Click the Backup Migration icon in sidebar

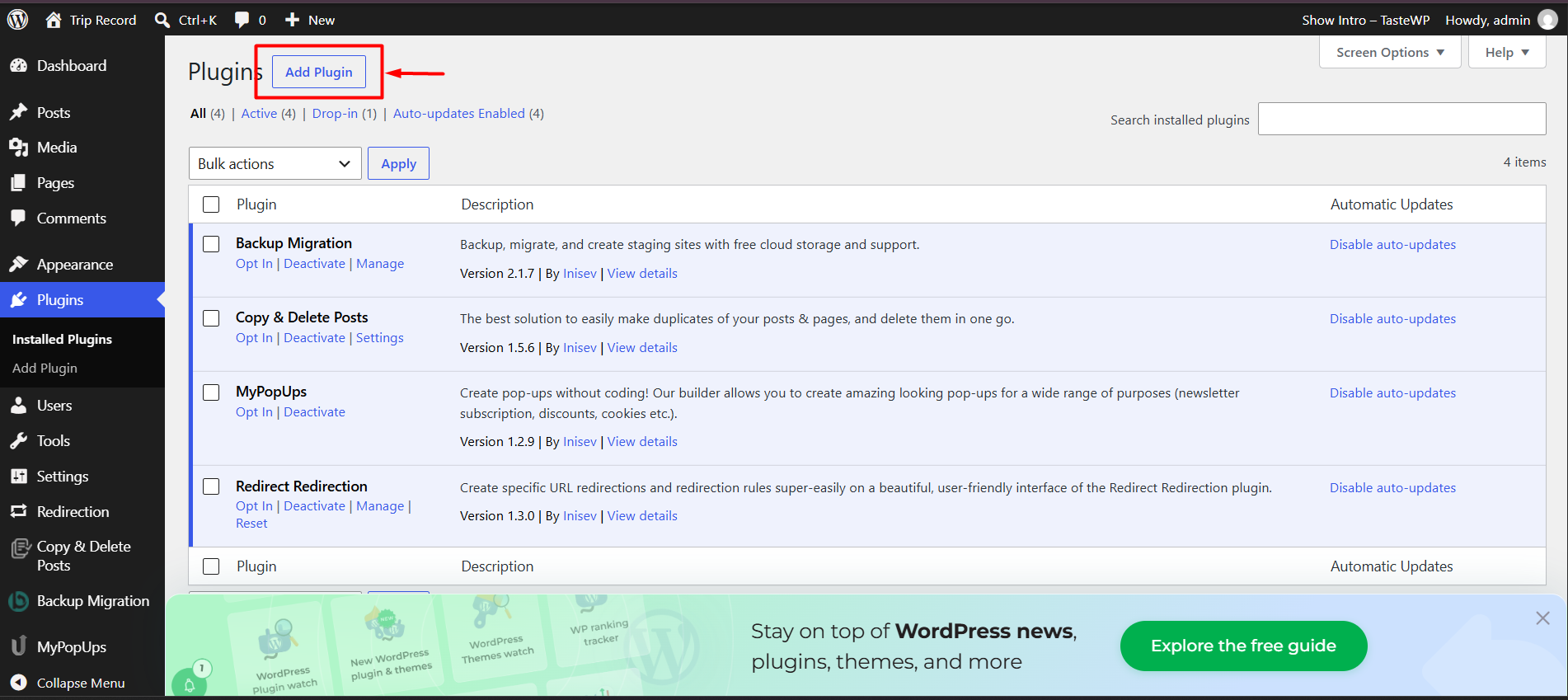click(x=18, y=601)
